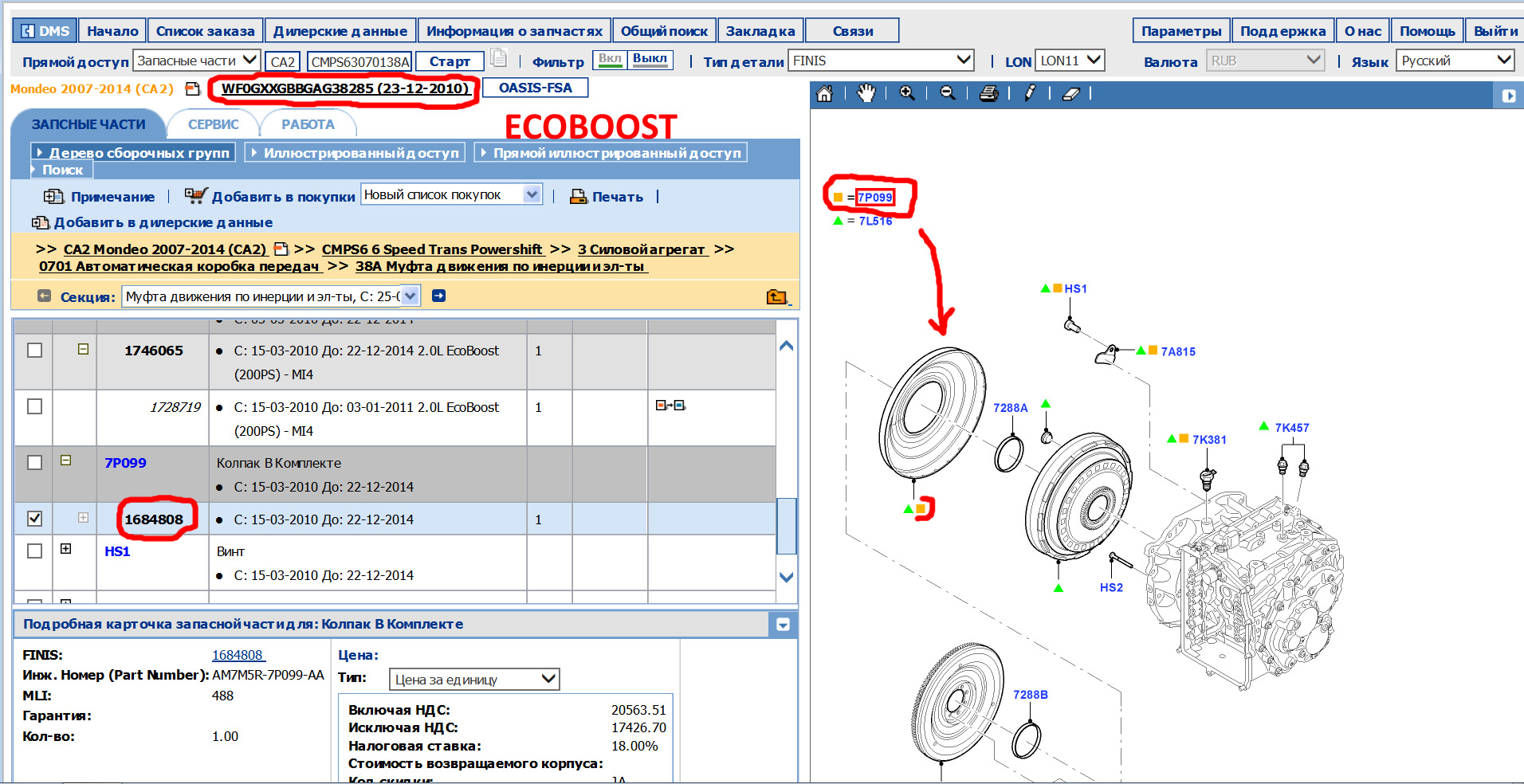This screenshot has width=1524, height=784.
Task: Open the Секция section dropdown
Action: click(x=270, y=296)
